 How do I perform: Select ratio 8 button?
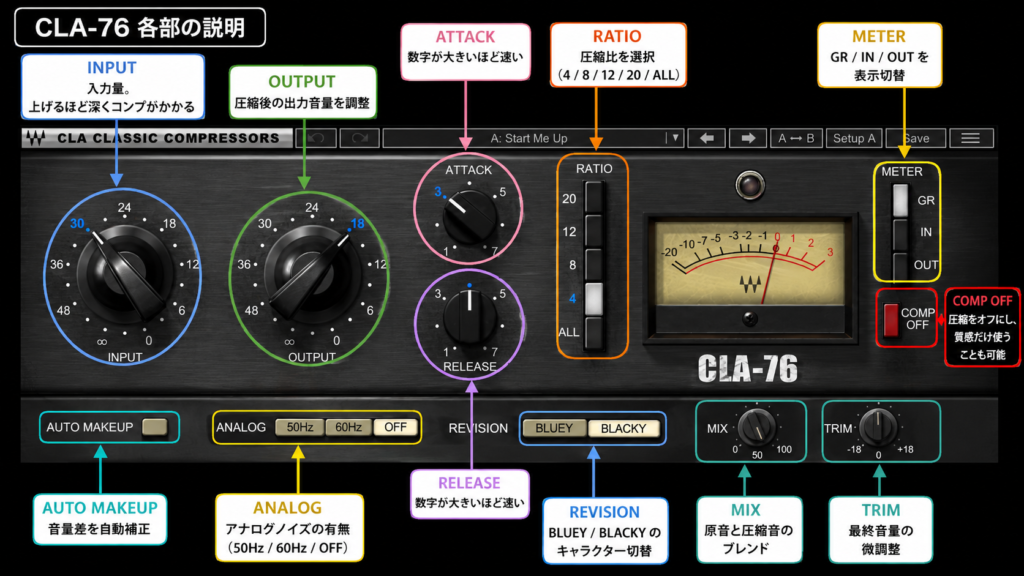pos(594,264)
